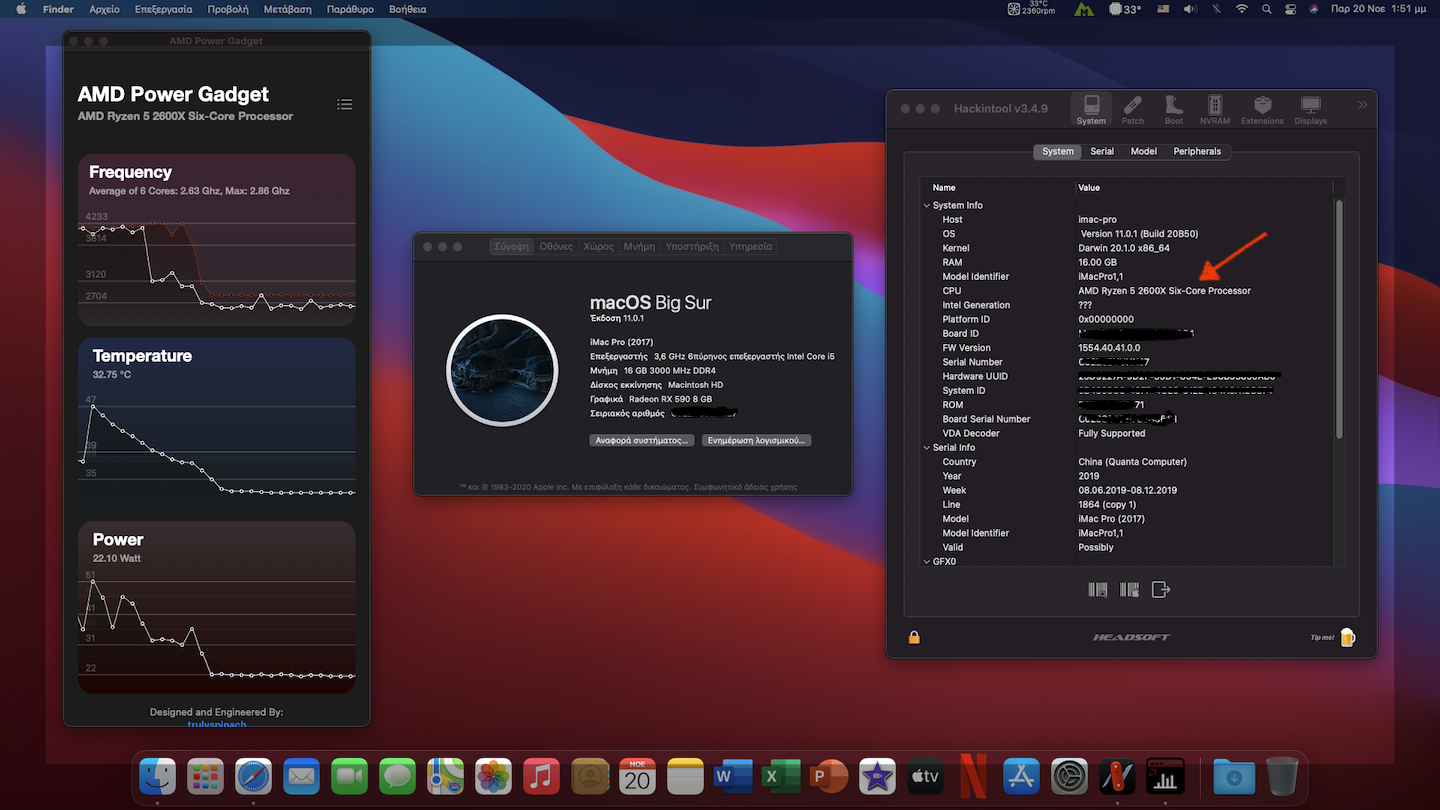Image resolution: width=1440 pixels, height=810 pixels.
Task: Click the second barcode icon in Hackintool
Action: tap(1129, 589)
